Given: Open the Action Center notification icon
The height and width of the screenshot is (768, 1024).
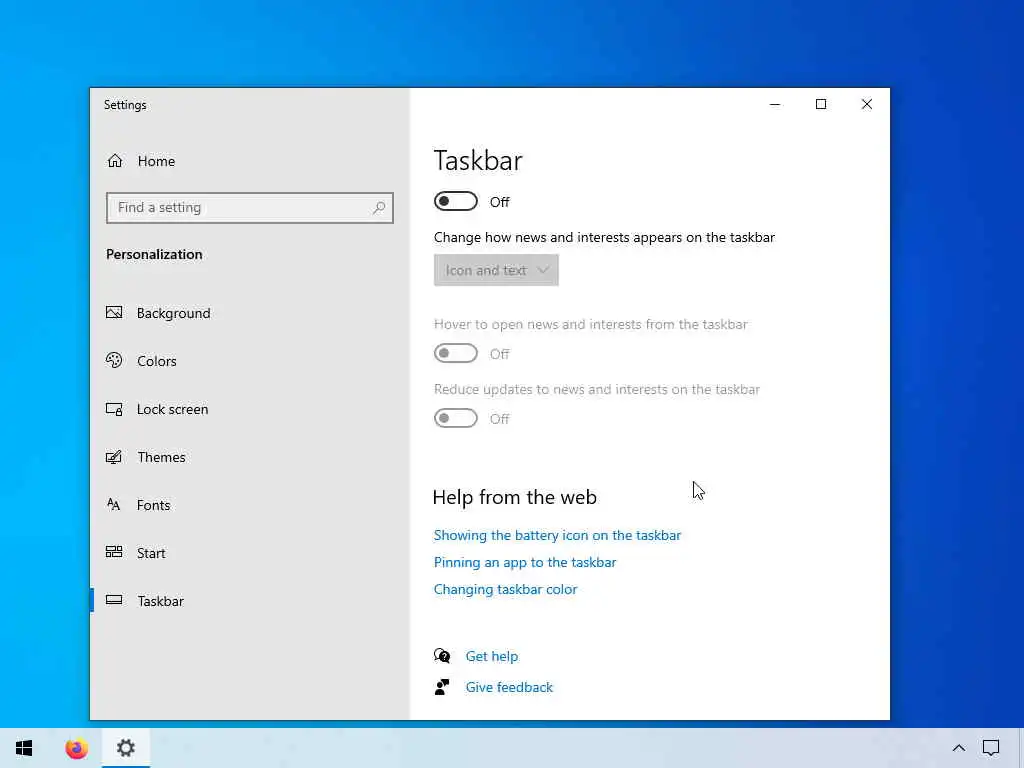Looking at the screenshot, I should [991, 748].
